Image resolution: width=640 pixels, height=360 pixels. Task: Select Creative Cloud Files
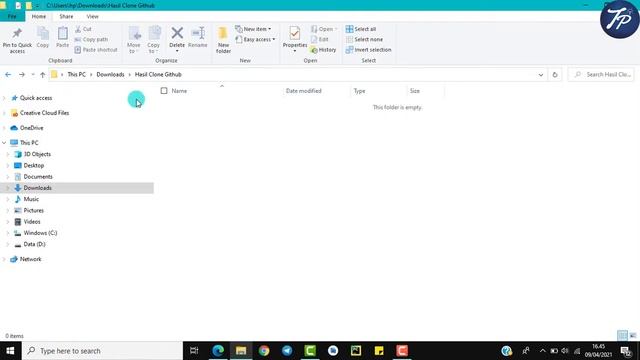44,113
